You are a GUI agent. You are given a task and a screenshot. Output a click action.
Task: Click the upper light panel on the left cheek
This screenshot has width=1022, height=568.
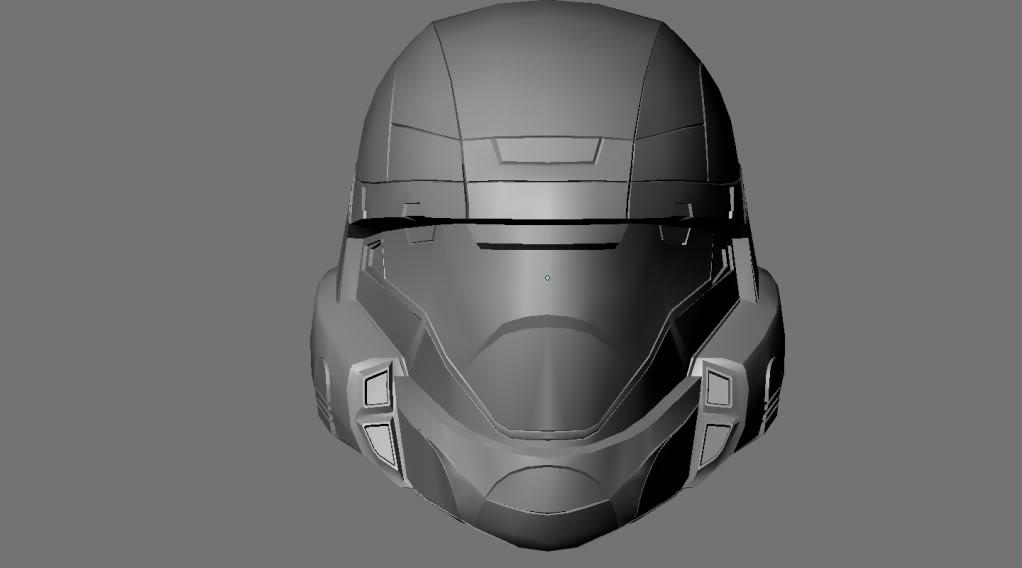[377, 387]
